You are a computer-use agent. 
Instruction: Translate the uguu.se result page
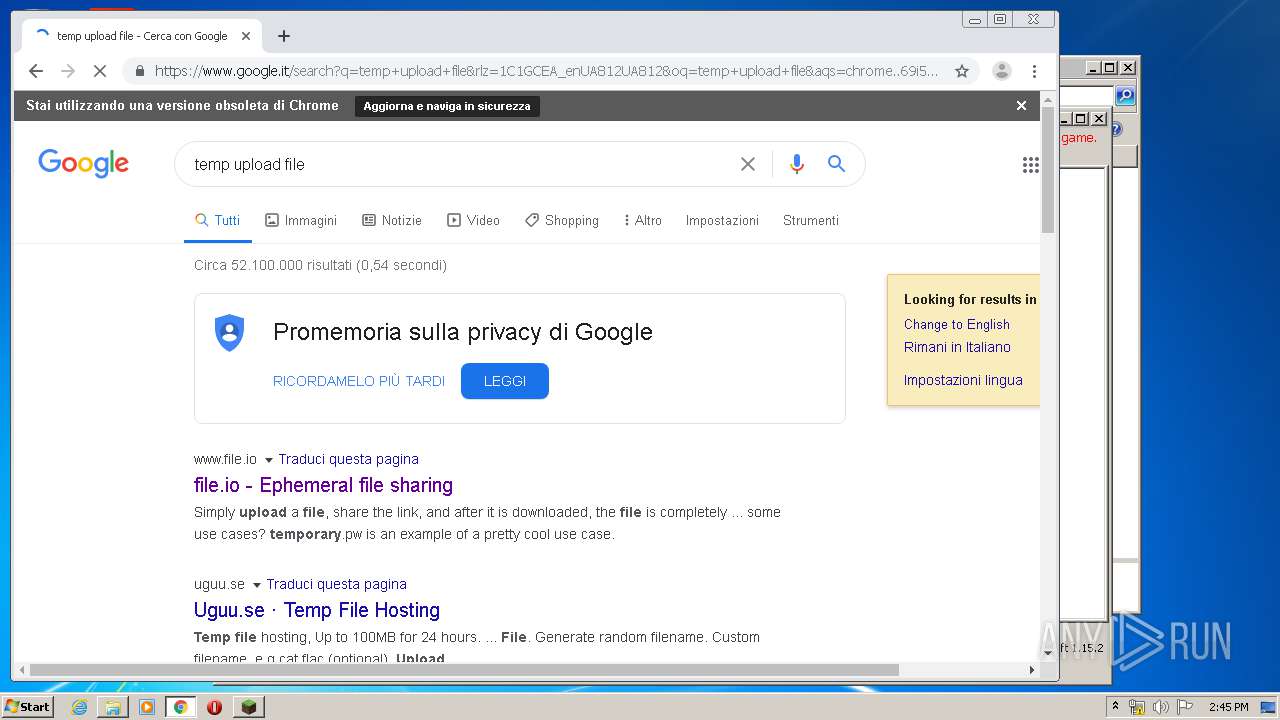[x=336, y=584]
